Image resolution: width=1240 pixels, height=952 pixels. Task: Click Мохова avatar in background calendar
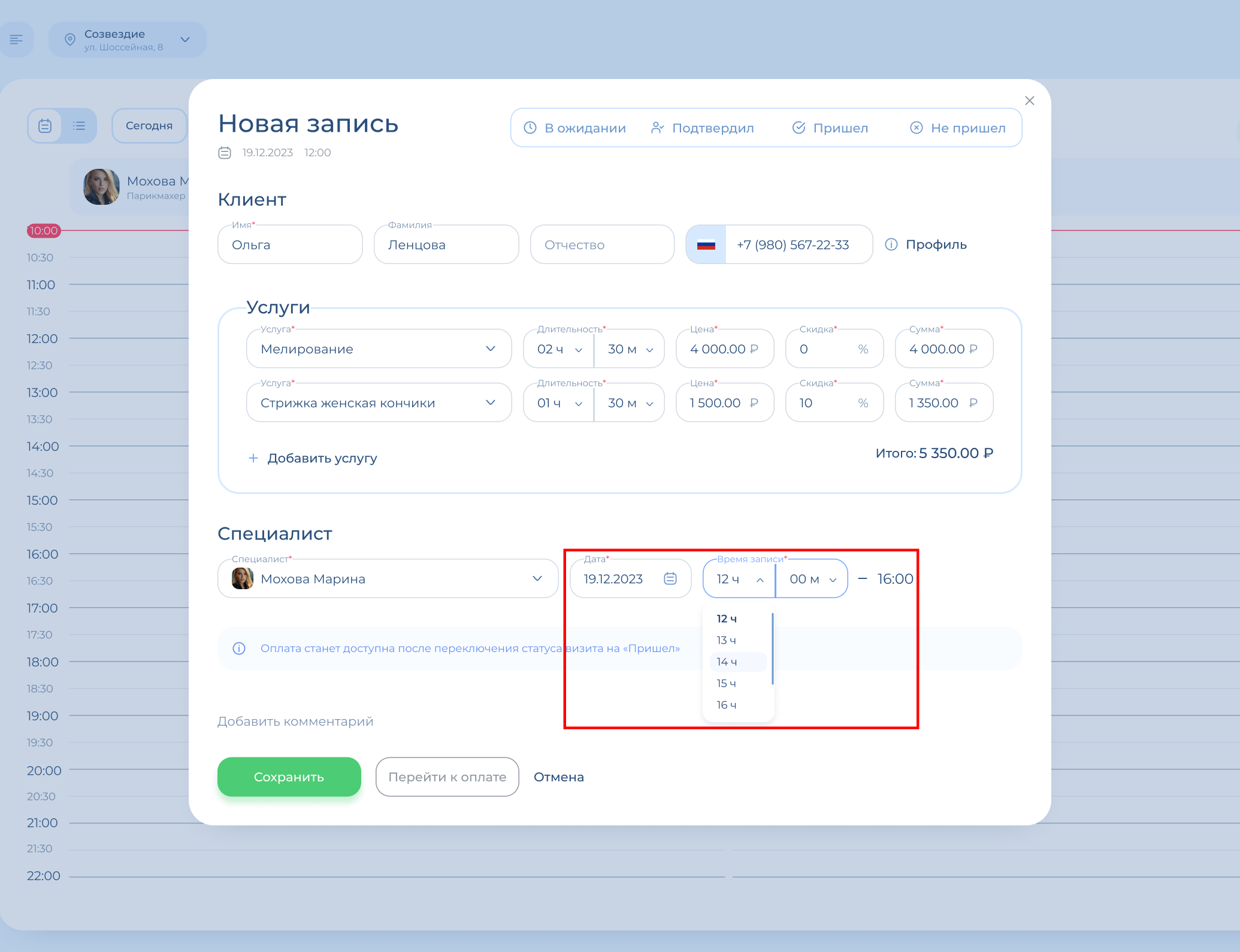tap(101, 187)
